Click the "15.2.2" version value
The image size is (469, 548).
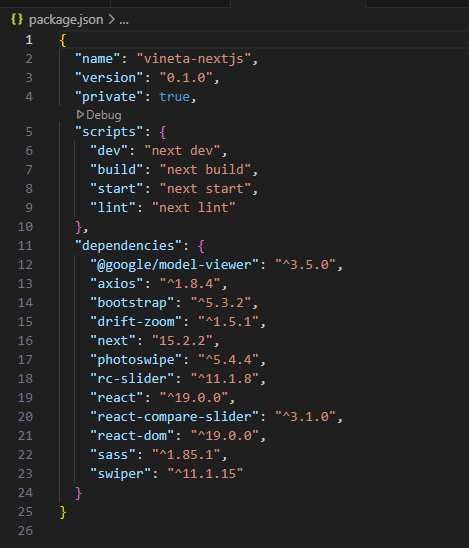pos(182,340)
